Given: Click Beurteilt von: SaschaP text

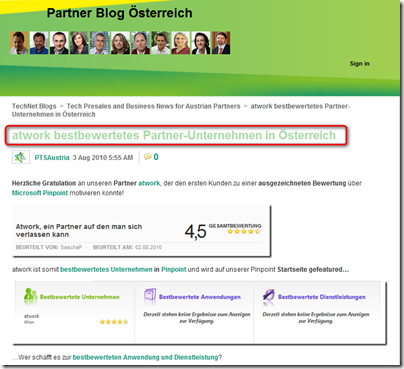Looking at the screenshot, I should 49,247.
